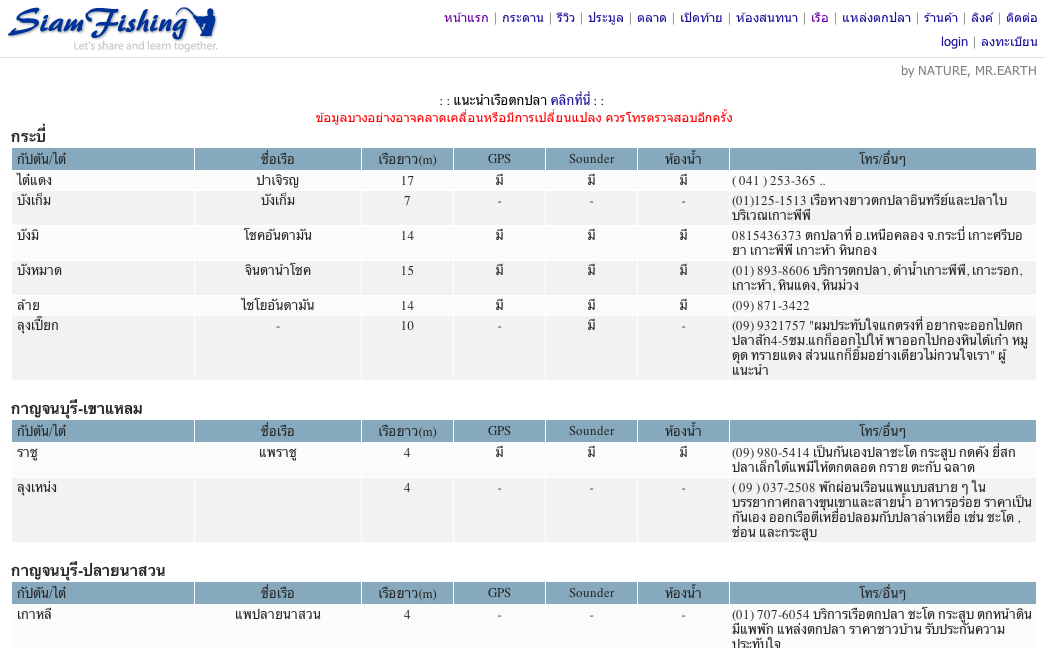The image size is (1045, 648).
Task: Open the รีวิว reviews section
Action: 566,18
